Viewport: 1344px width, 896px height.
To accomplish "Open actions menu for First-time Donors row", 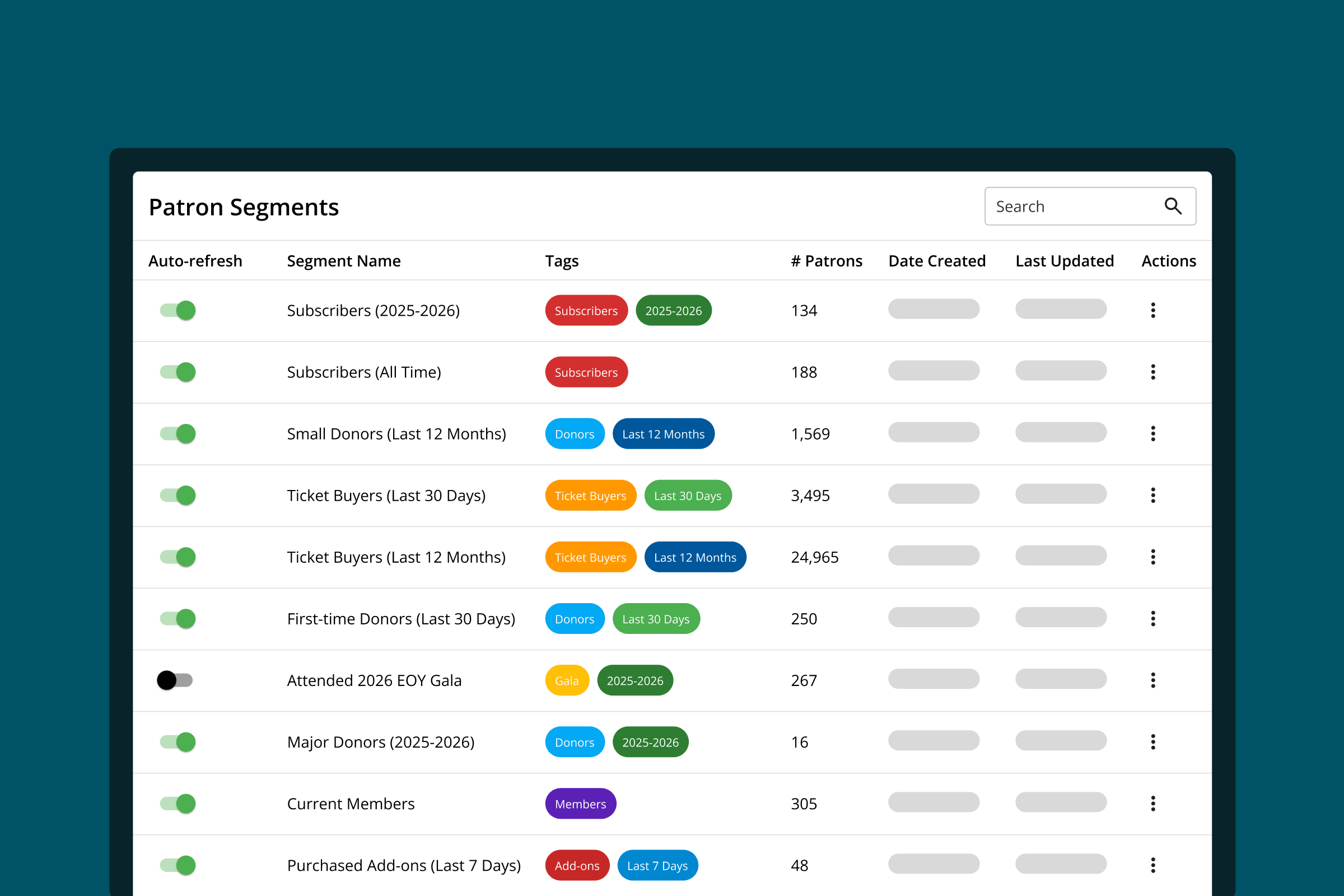I will tap(1153, 619).
